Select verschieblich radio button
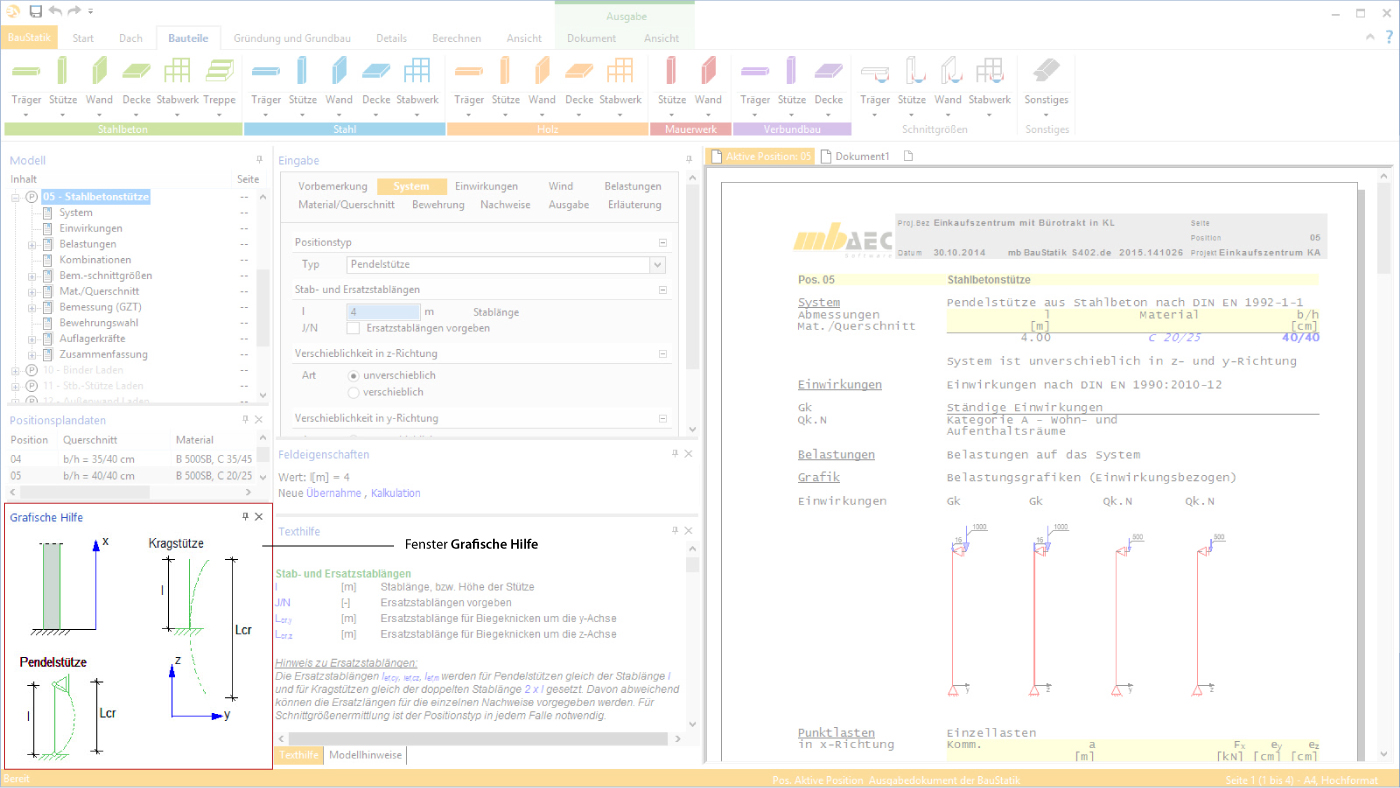 353,392
